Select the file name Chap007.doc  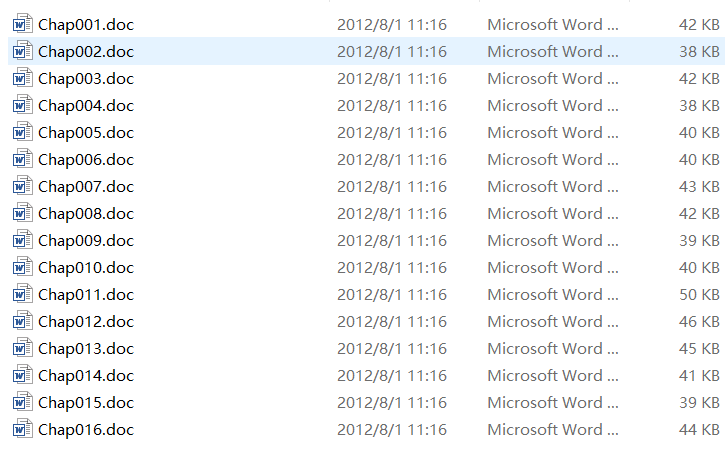pyautogui.click(x=86, y=187)
